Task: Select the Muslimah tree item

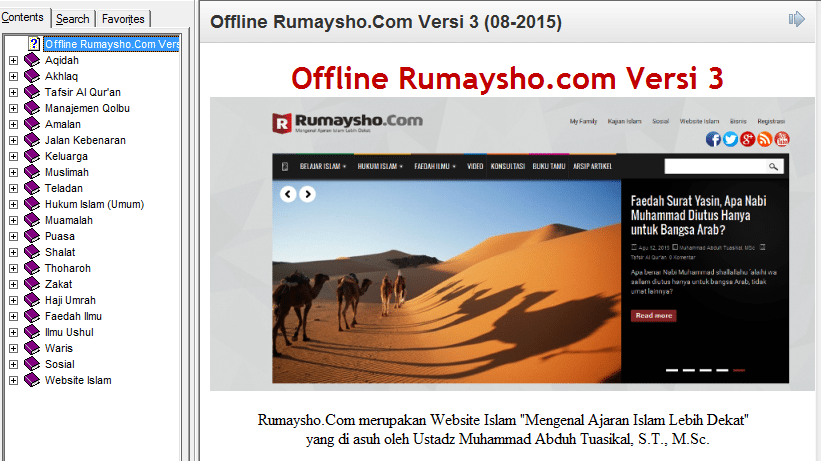Action: pos(66,172)
